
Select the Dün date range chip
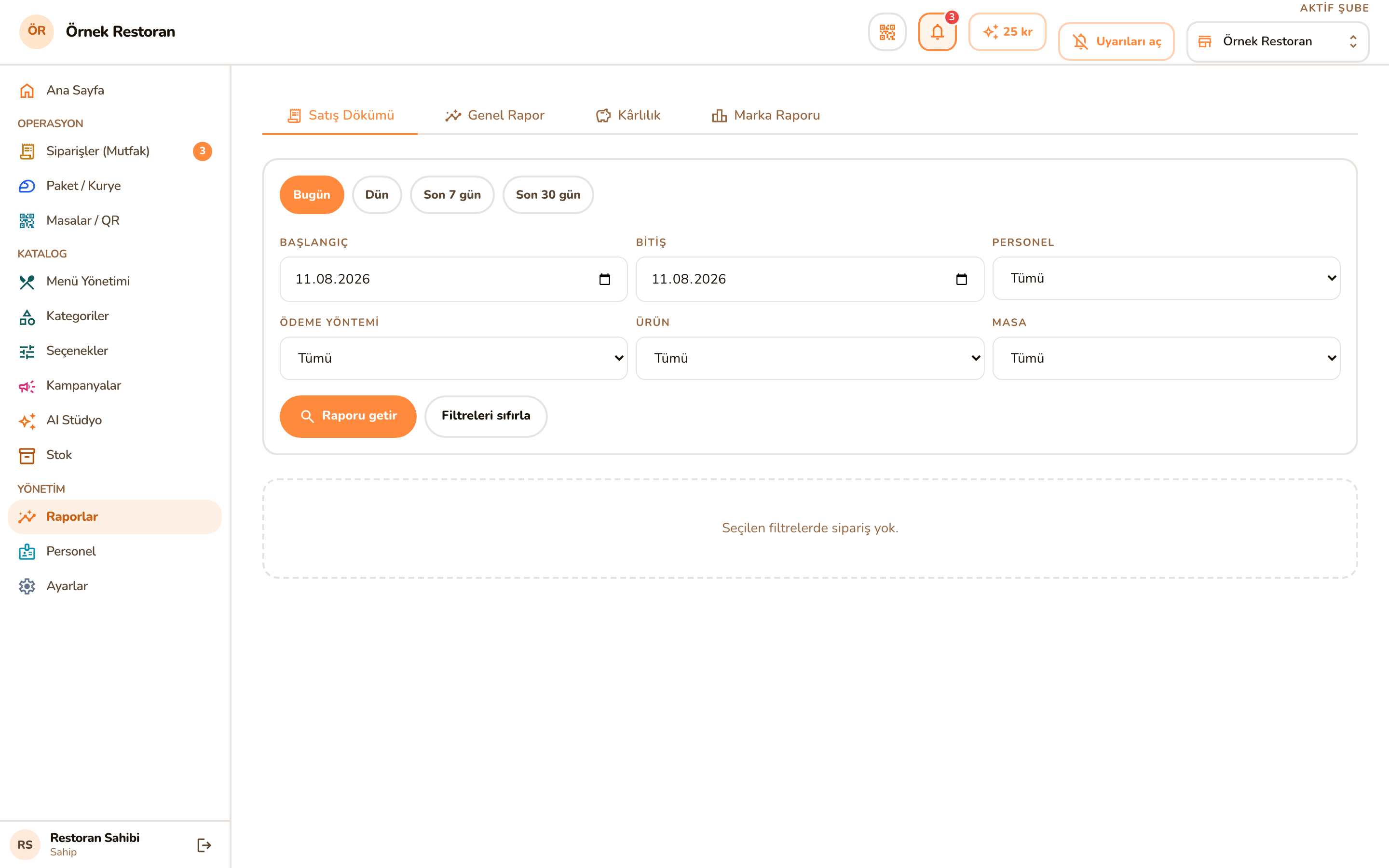tap(377, 195)
